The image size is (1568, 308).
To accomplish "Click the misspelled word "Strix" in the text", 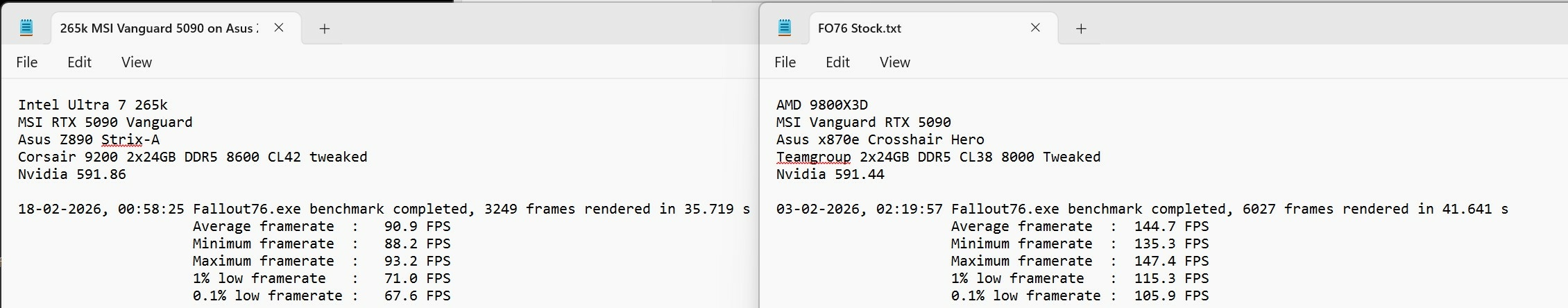I will pos(121,139).
